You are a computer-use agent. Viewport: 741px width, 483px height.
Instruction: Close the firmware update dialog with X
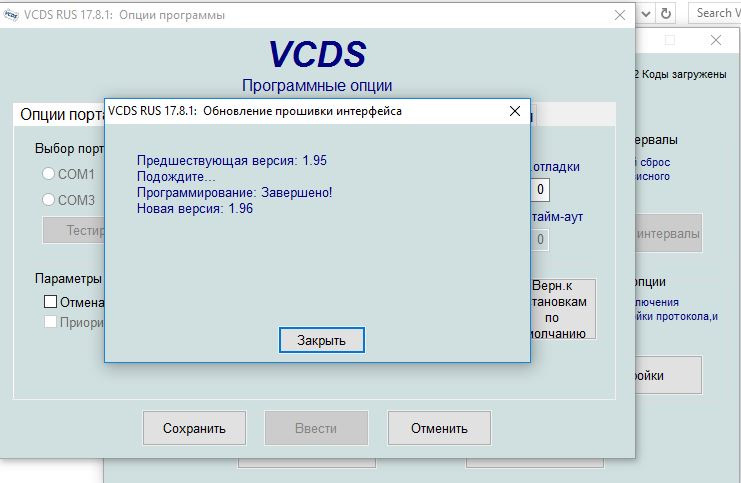coord(515,111)
